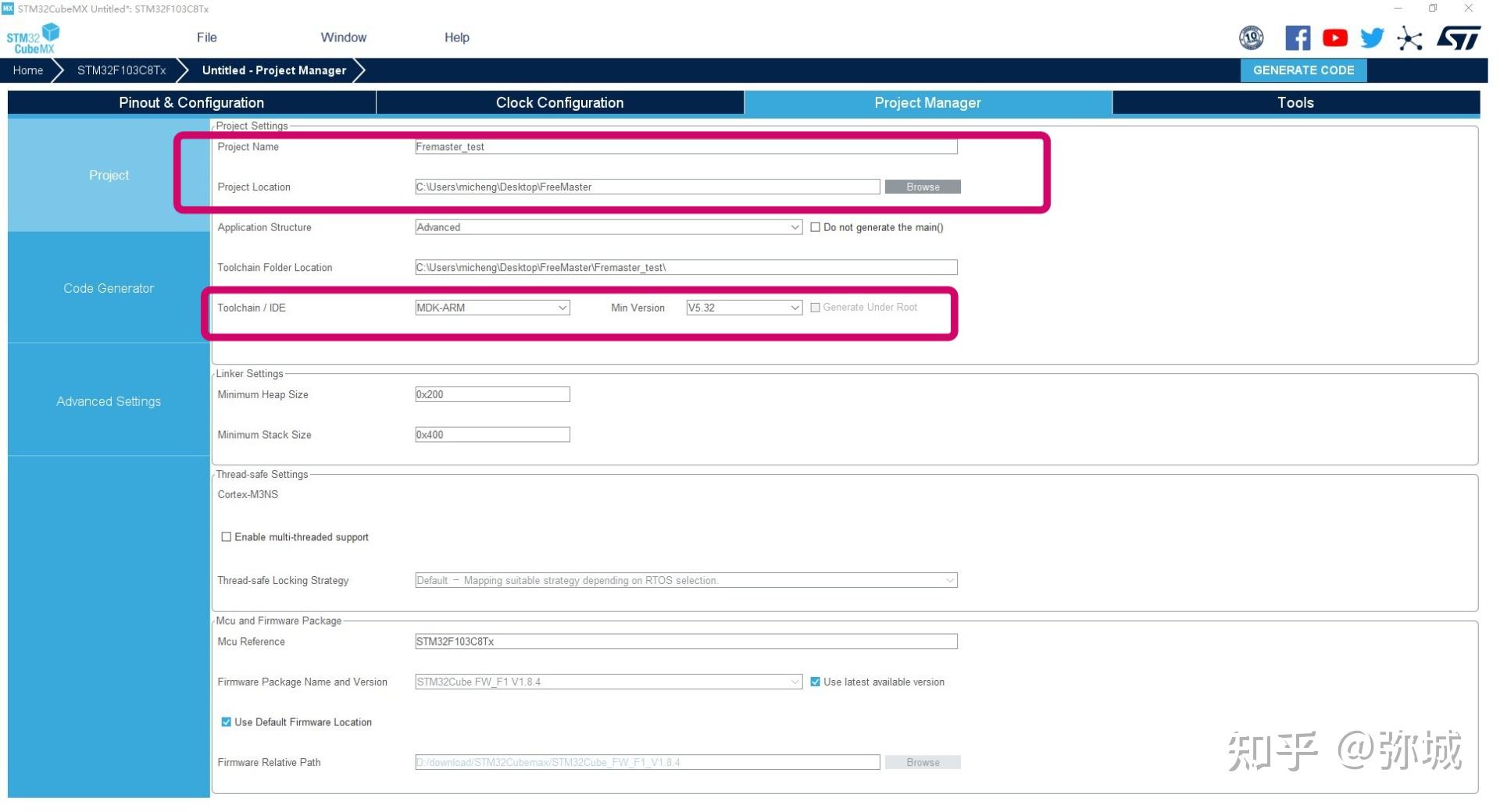Uncheck 'Use latest available version'

[815, 682]
